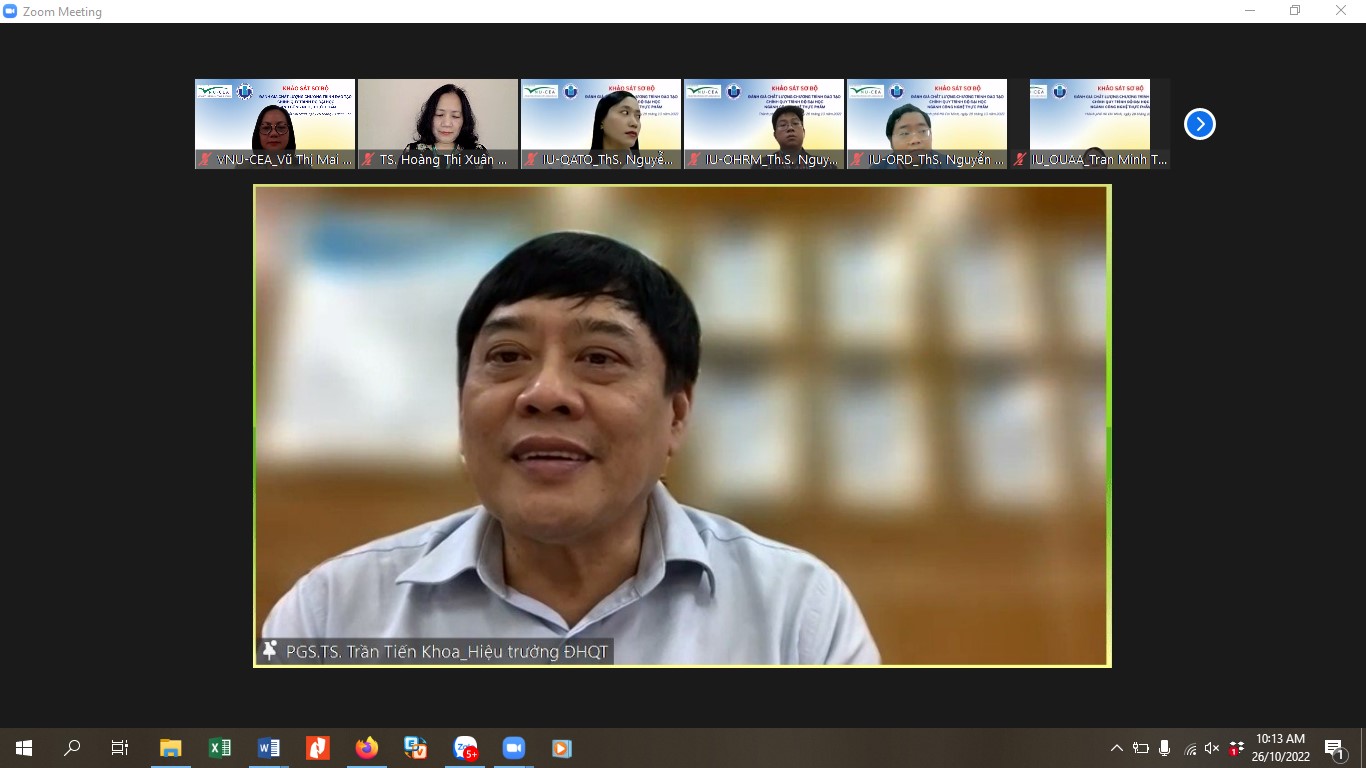Select the VNU-CEA_Vũ Thị Mai video thumbnail

tap(275, 123)
